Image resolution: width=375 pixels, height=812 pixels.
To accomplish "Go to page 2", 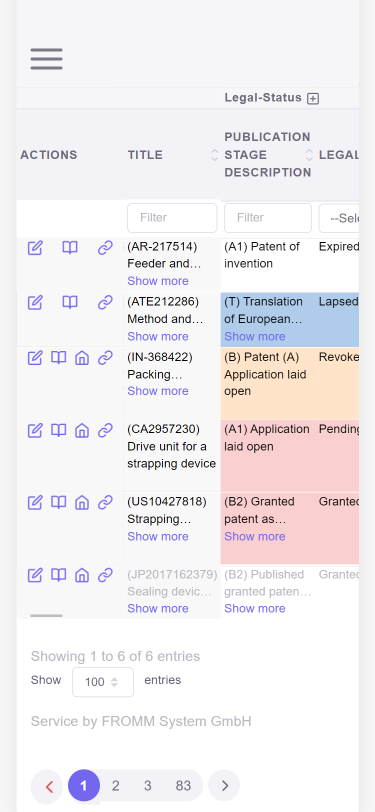I will tap(116, 786).
